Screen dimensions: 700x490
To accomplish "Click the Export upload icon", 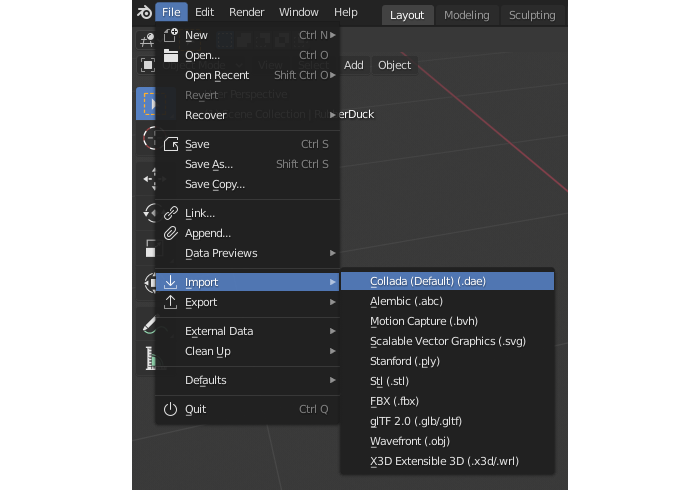I will pyautogui.click(x=170, y=302).
